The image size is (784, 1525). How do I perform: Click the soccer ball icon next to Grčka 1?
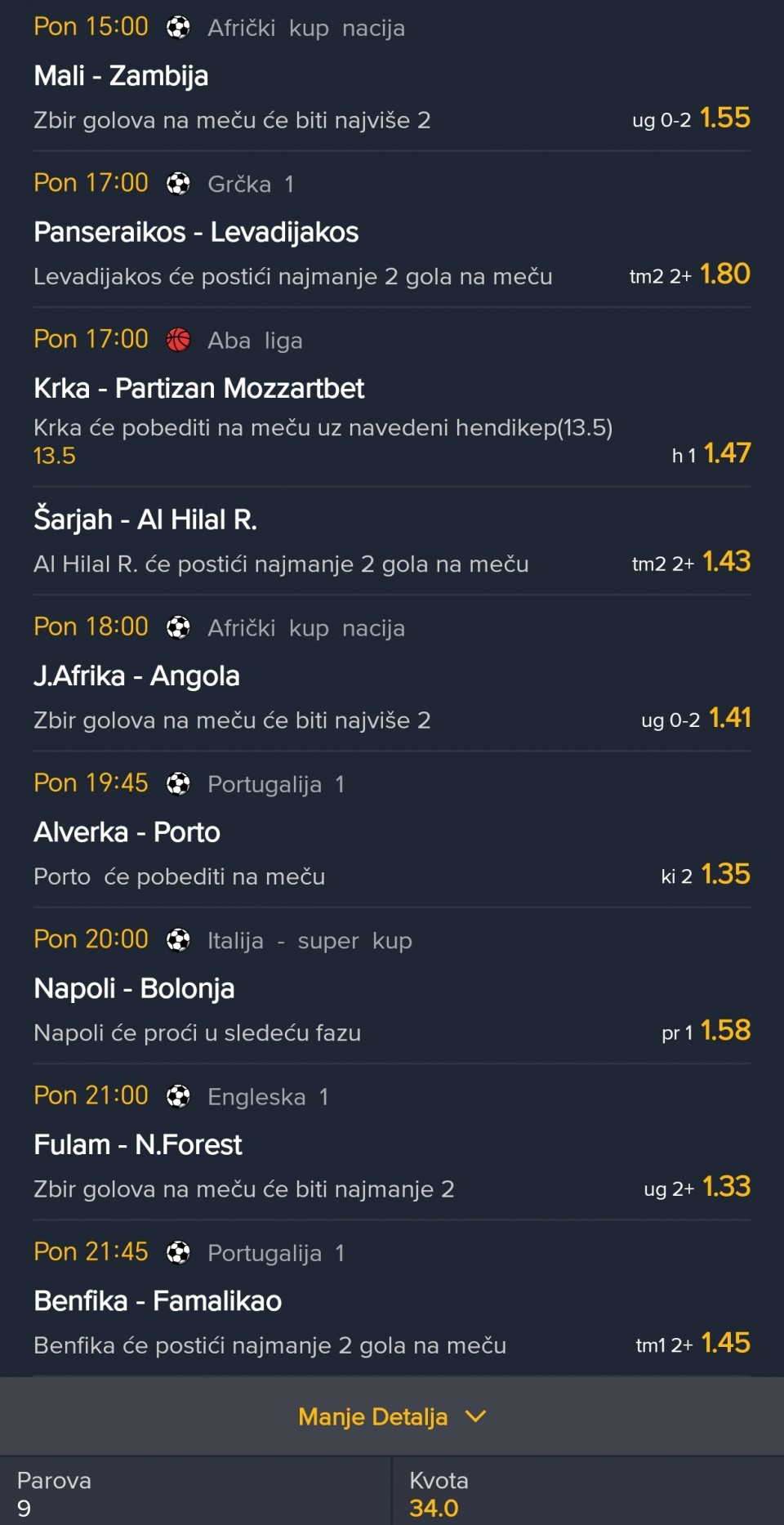[x=178, y=184]
